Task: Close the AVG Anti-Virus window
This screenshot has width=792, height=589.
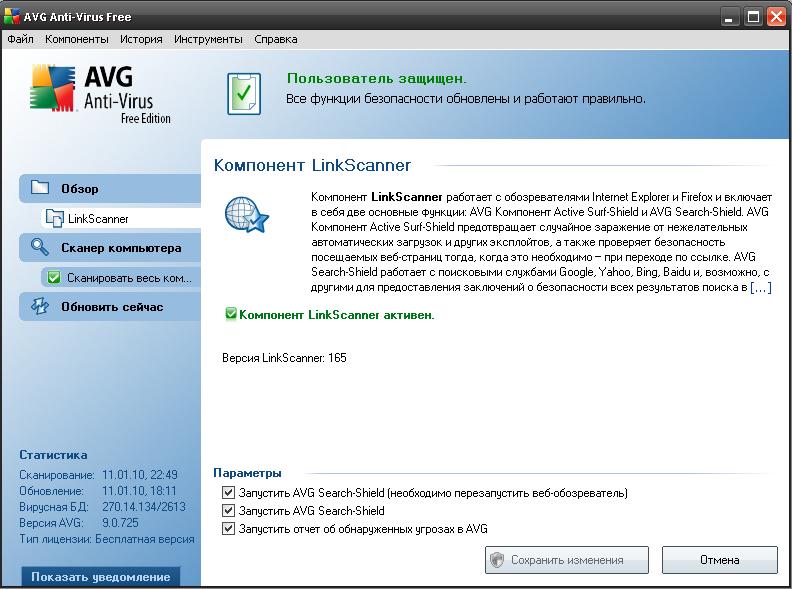Action: click(x=777, y=17)
